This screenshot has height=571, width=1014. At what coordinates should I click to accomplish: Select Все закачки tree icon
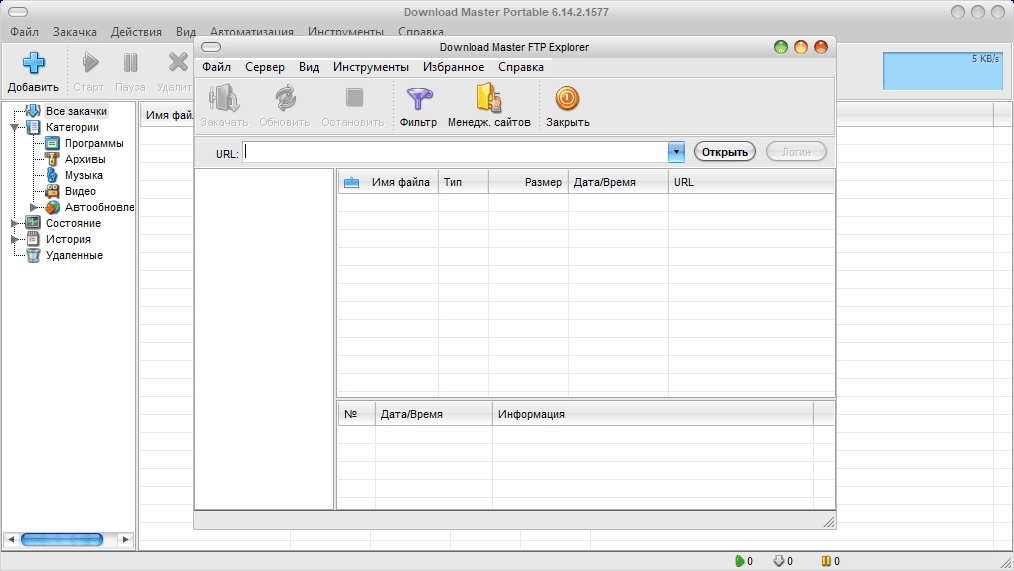click(x=33, y=111)
